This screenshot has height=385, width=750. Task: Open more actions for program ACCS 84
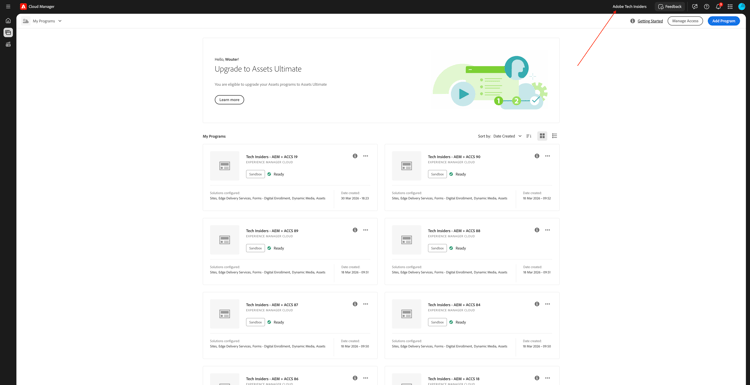547,304
